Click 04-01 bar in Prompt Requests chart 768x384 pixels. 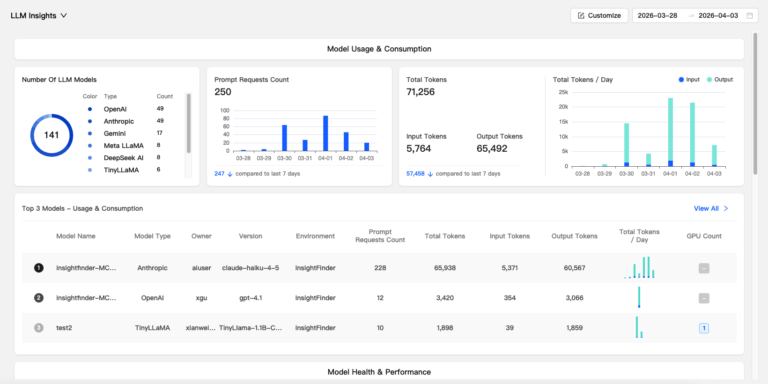pos(326,133)
